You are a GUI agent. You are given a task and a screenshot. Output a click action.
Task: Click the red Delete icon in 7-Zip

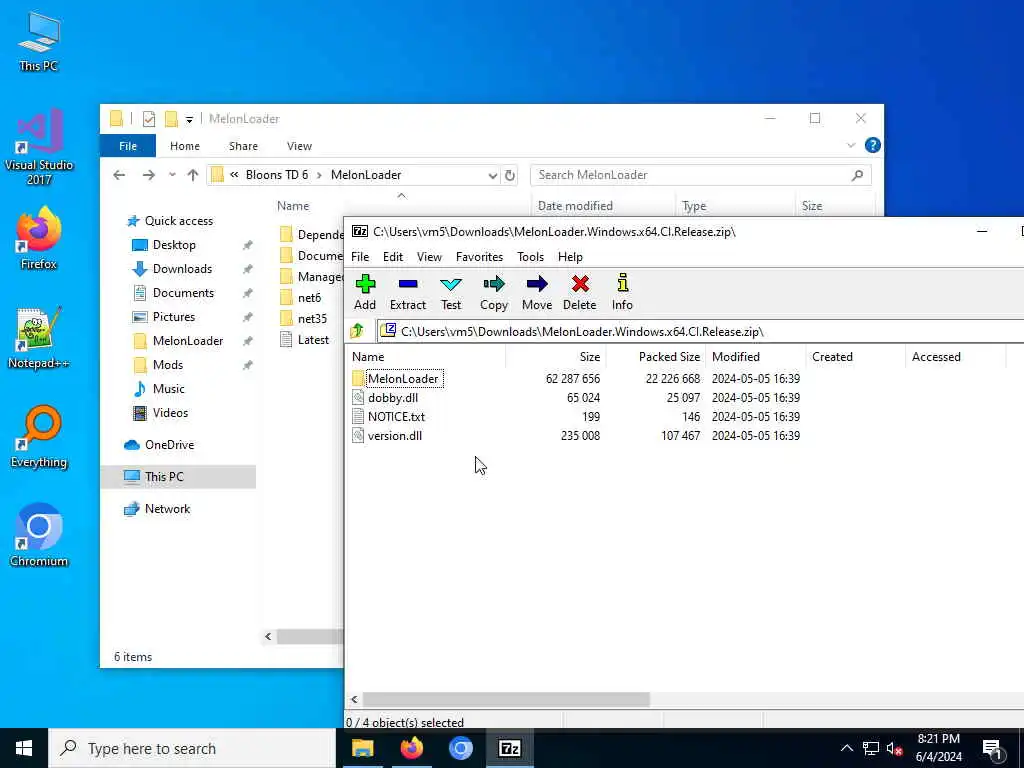click(x=580, y=292)
